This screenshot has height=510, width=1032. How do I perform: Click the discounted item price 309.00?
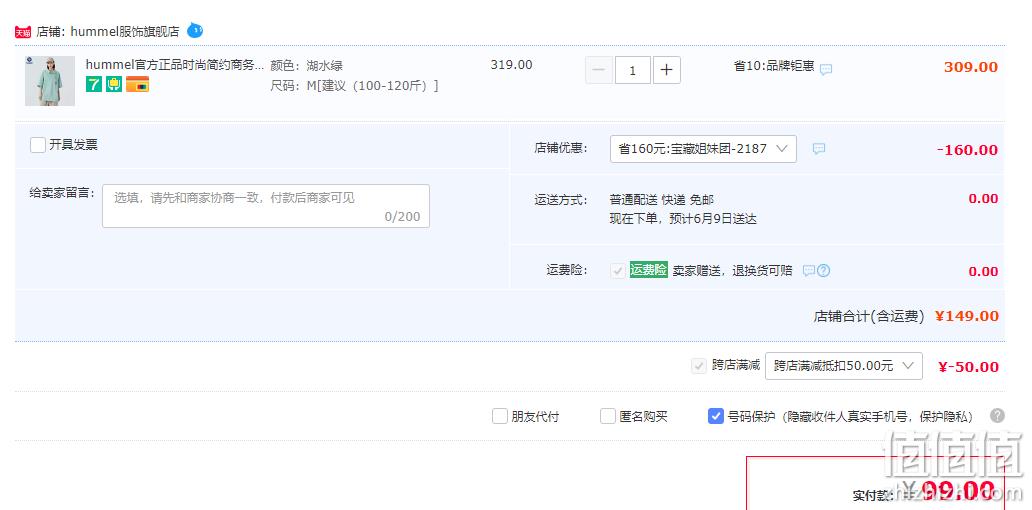[971, 67]
